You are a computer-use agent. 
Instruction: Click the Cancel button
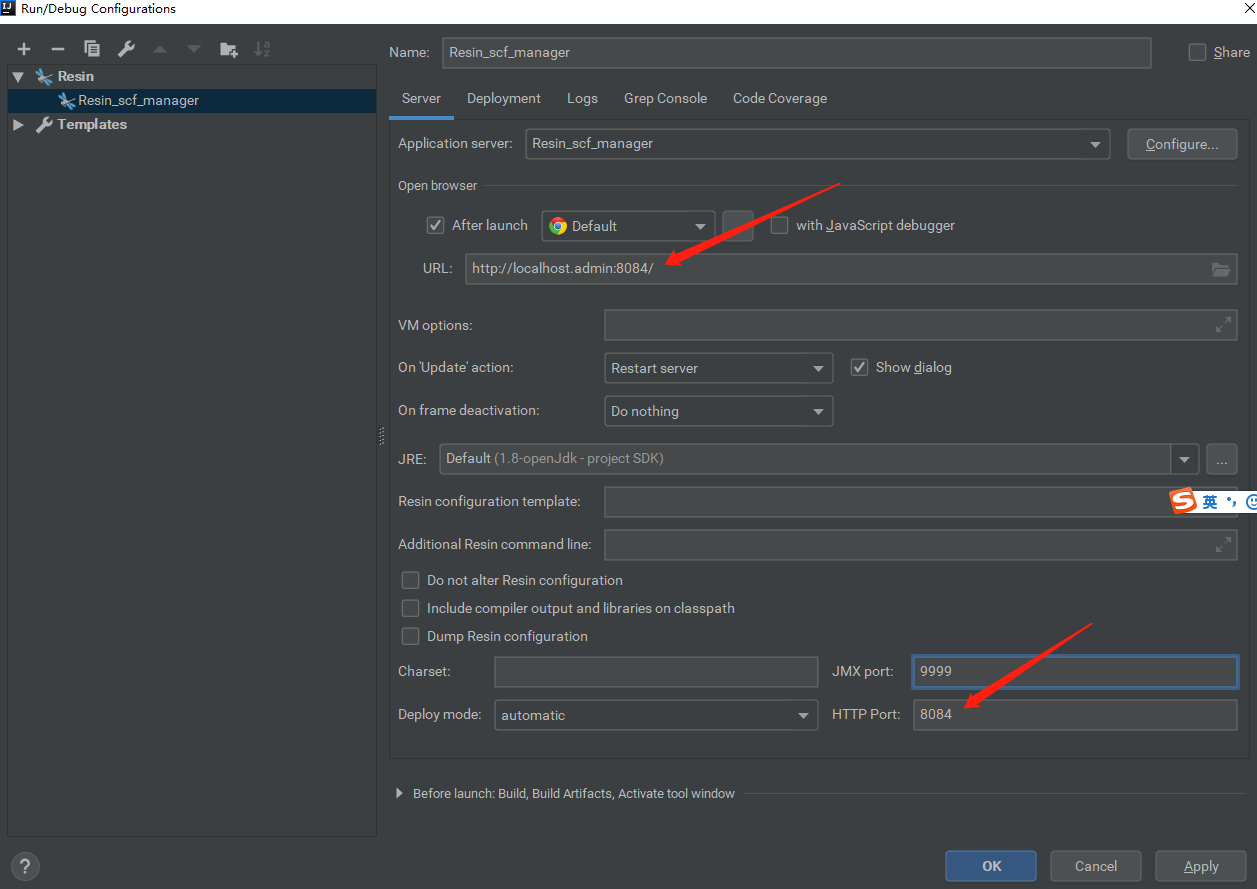[x=1096, y=866]
